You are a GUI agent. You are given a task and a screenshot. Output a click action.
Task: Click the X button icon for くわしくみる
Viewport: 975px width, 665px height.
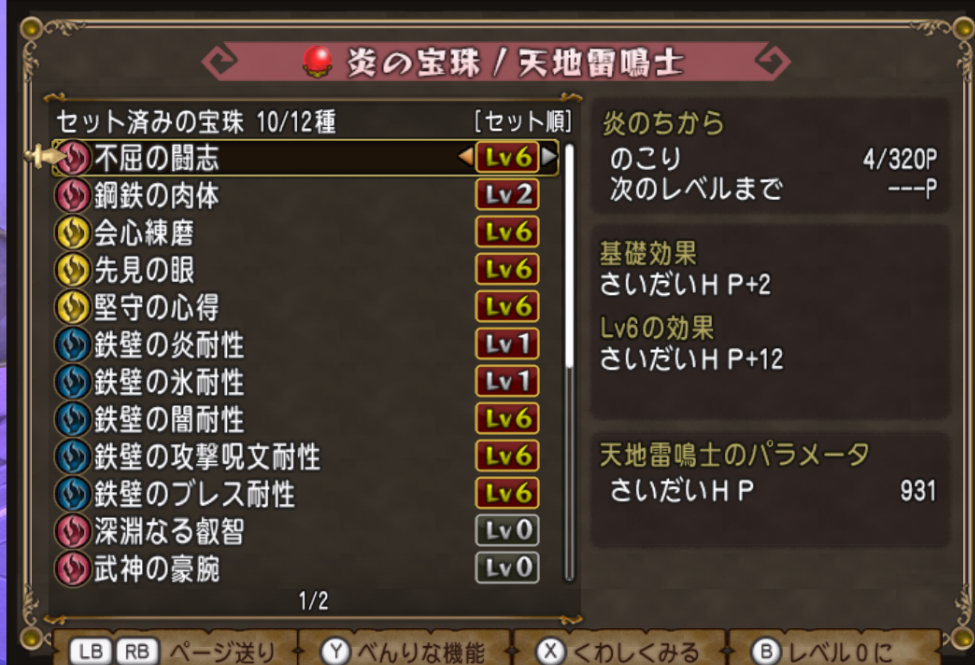(x=551, y=651)
